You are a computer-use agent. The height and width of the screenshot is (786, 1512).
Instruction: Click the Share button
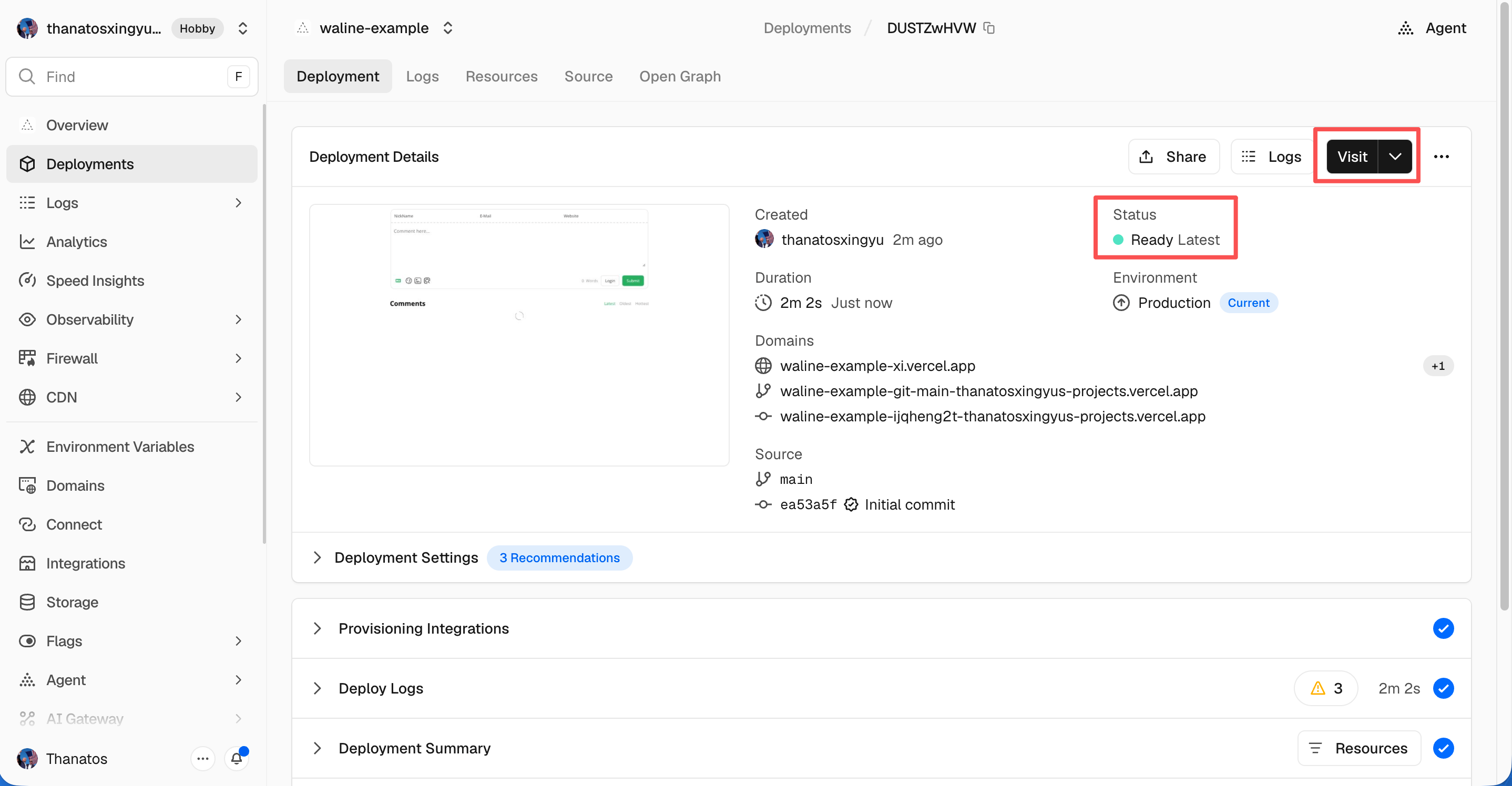click(x=1174, y=157)
